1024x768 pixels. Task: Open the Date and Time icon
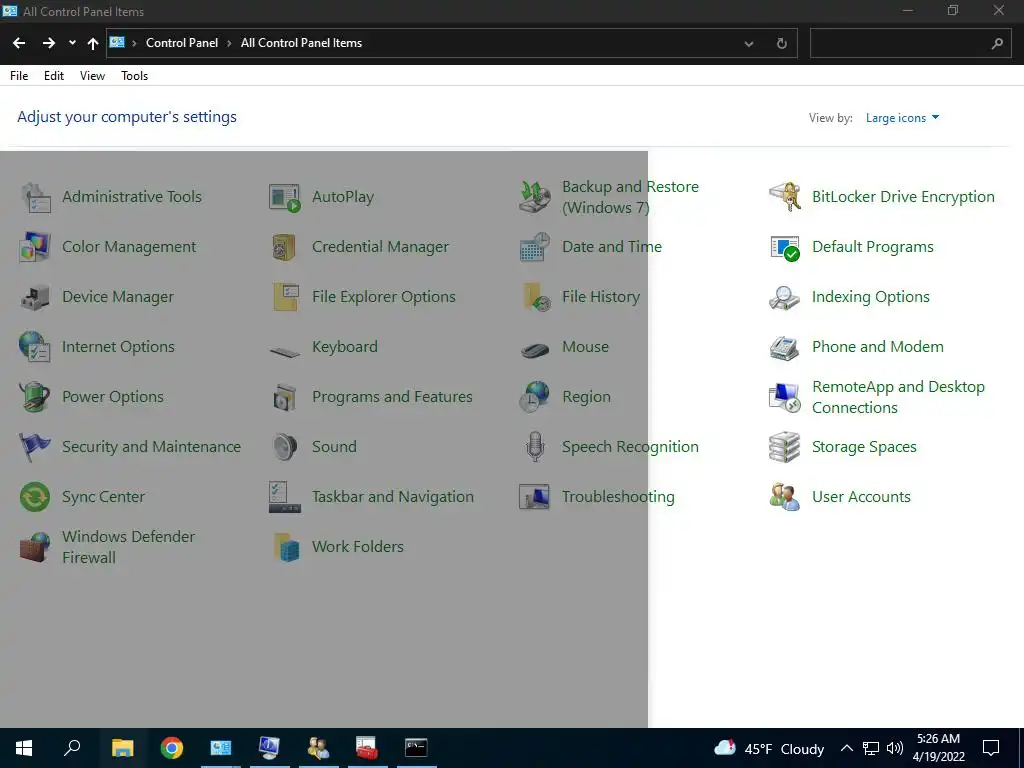click(535, 247)
